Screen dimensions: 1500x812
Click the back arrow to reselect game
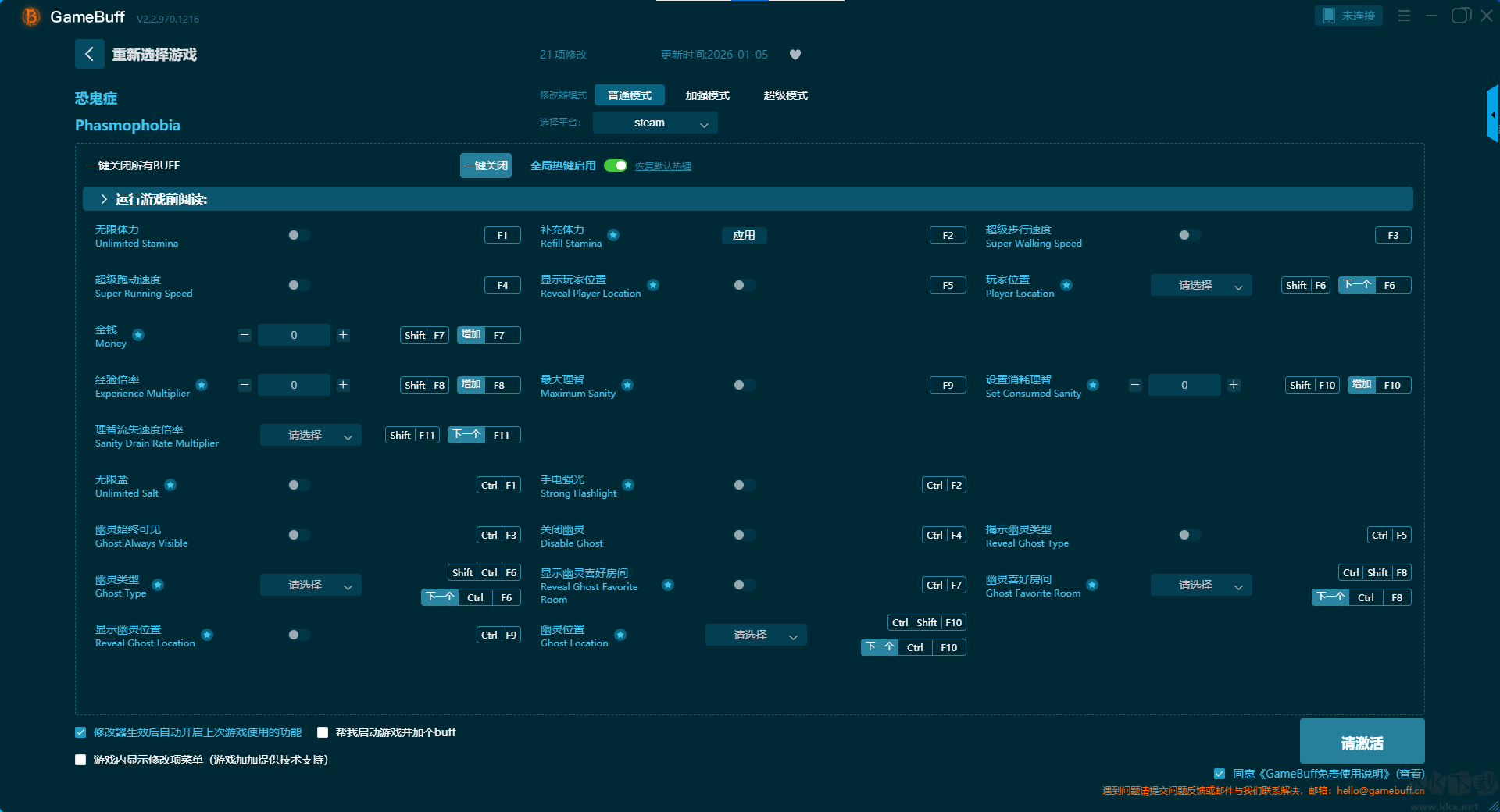(x=89, y=54)
